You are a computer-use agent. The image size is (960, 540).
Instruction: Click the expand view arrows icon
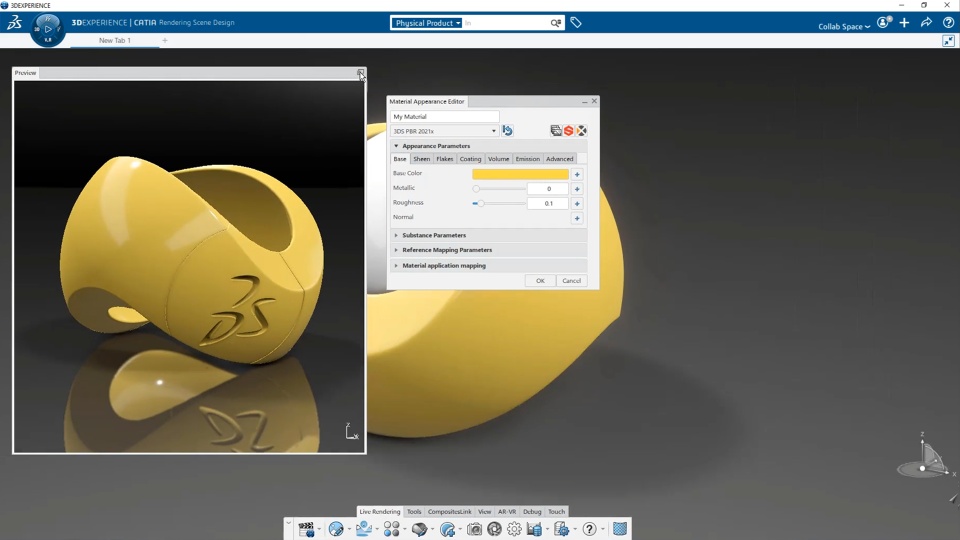[948, 41]
